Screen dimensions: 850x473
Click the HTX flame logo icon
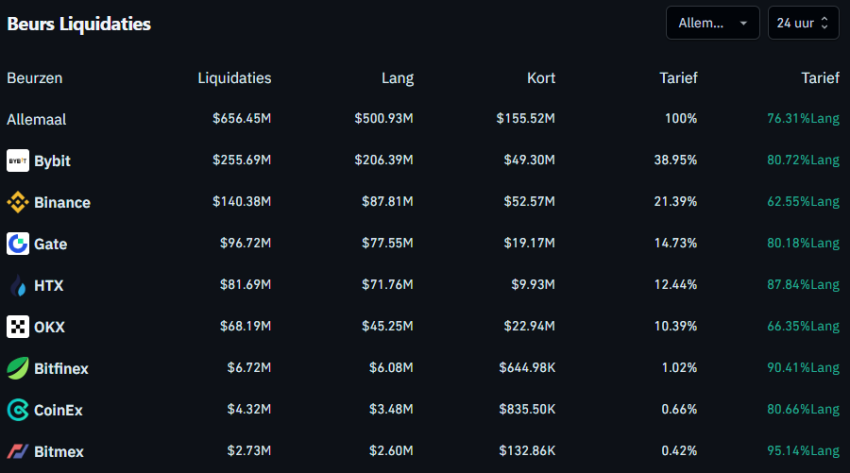click(x=18, y=286)
